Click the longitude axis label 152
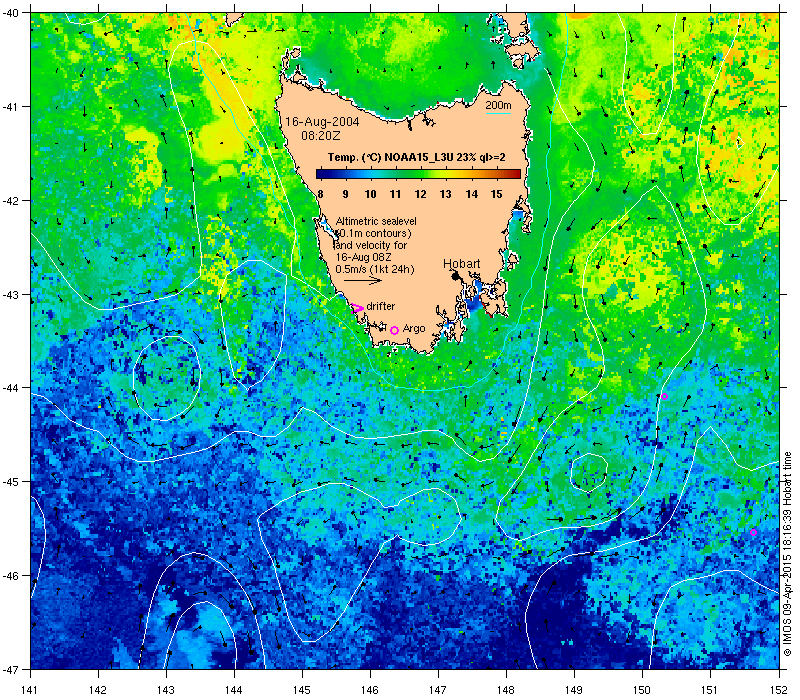 [779, 690]
